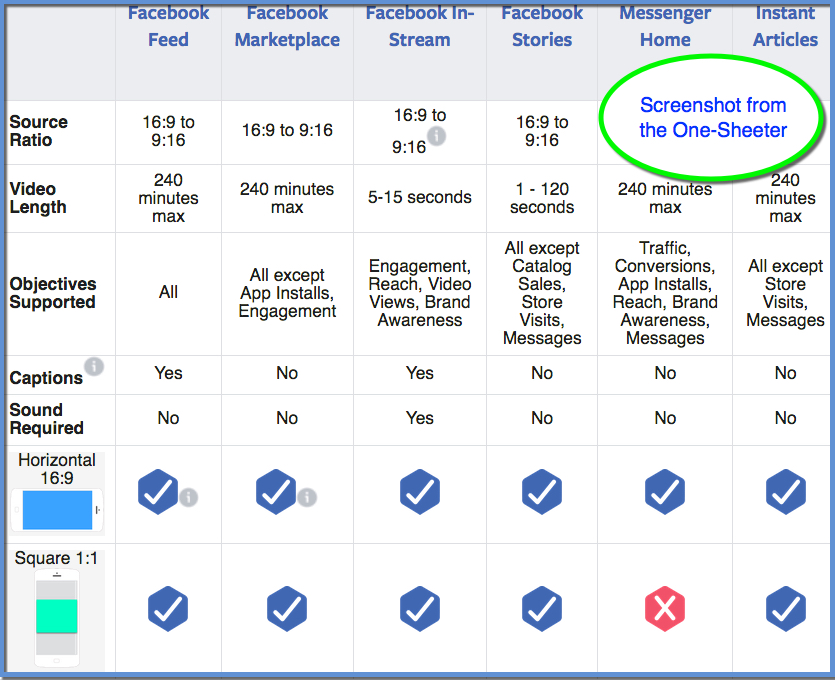835x680 pixels.
Task: Click the Horizontal 16:9 checkmark under Facebook Marketplace
Action: [276, 491]
